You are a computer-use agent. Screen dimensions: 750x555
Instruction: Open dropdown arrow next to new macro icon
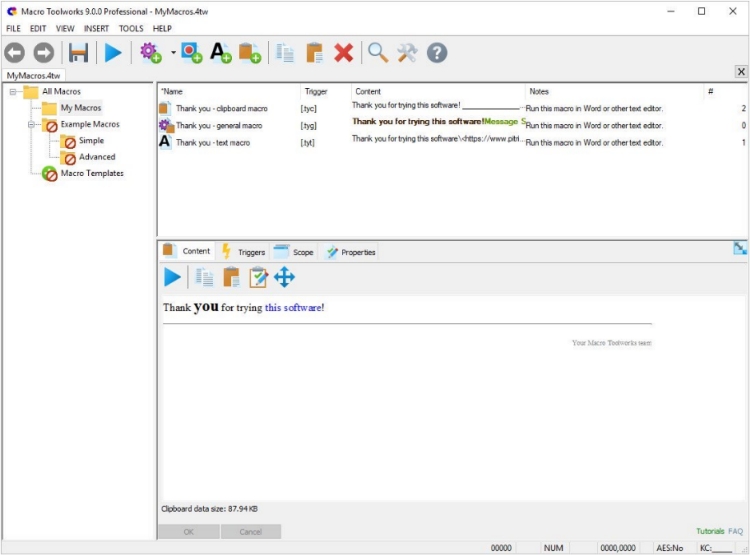(x=173, y=53)
